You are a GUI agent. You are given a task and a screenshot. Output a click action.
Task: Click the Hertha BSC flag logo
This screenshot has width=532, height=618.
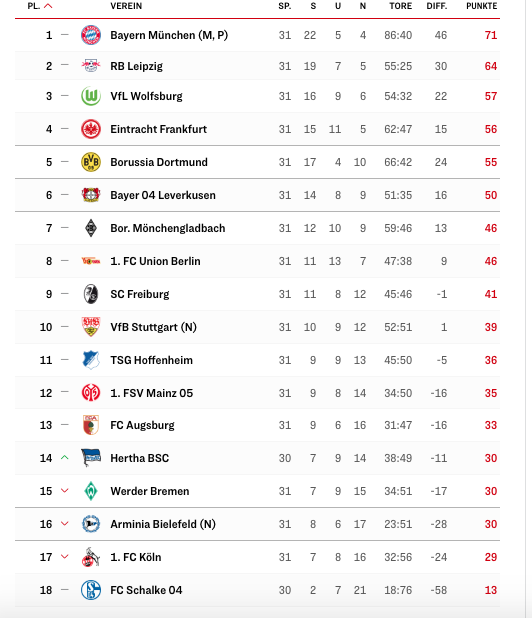tap(91, 458)
